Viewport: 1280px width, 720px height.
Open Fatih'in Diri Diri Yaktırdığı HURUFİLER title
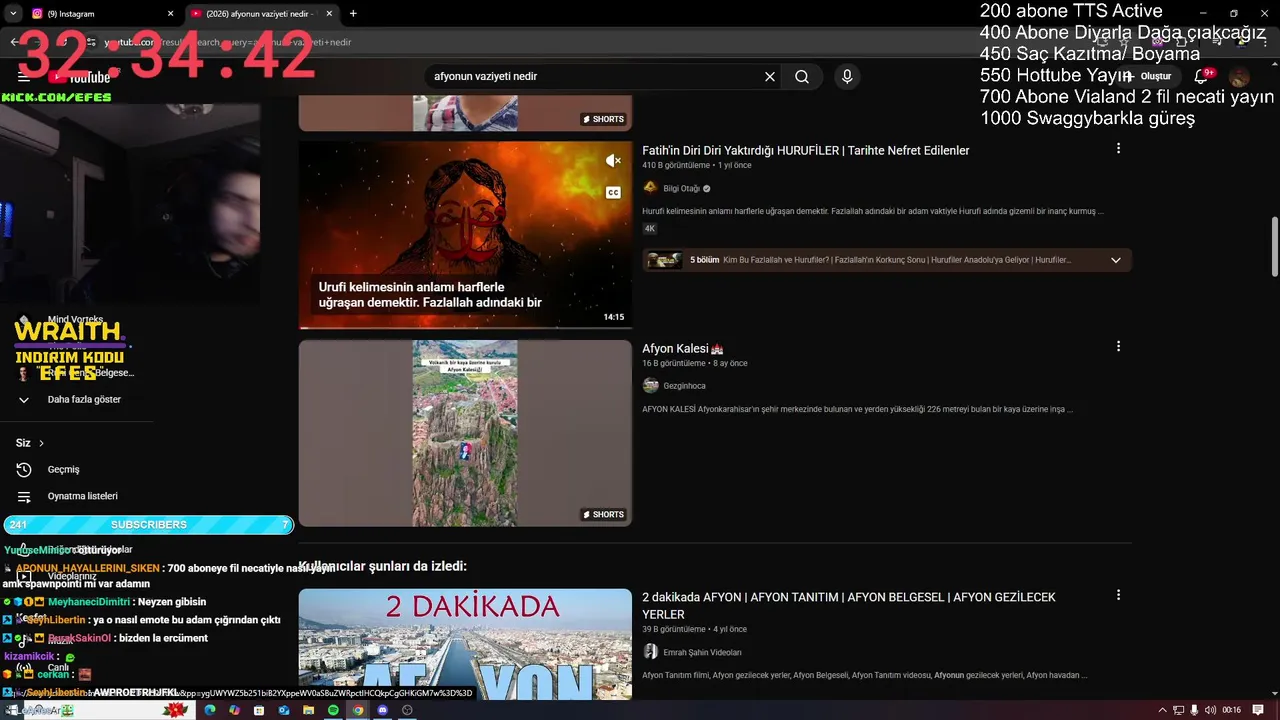pyautogui.click(x=806, y=150)
